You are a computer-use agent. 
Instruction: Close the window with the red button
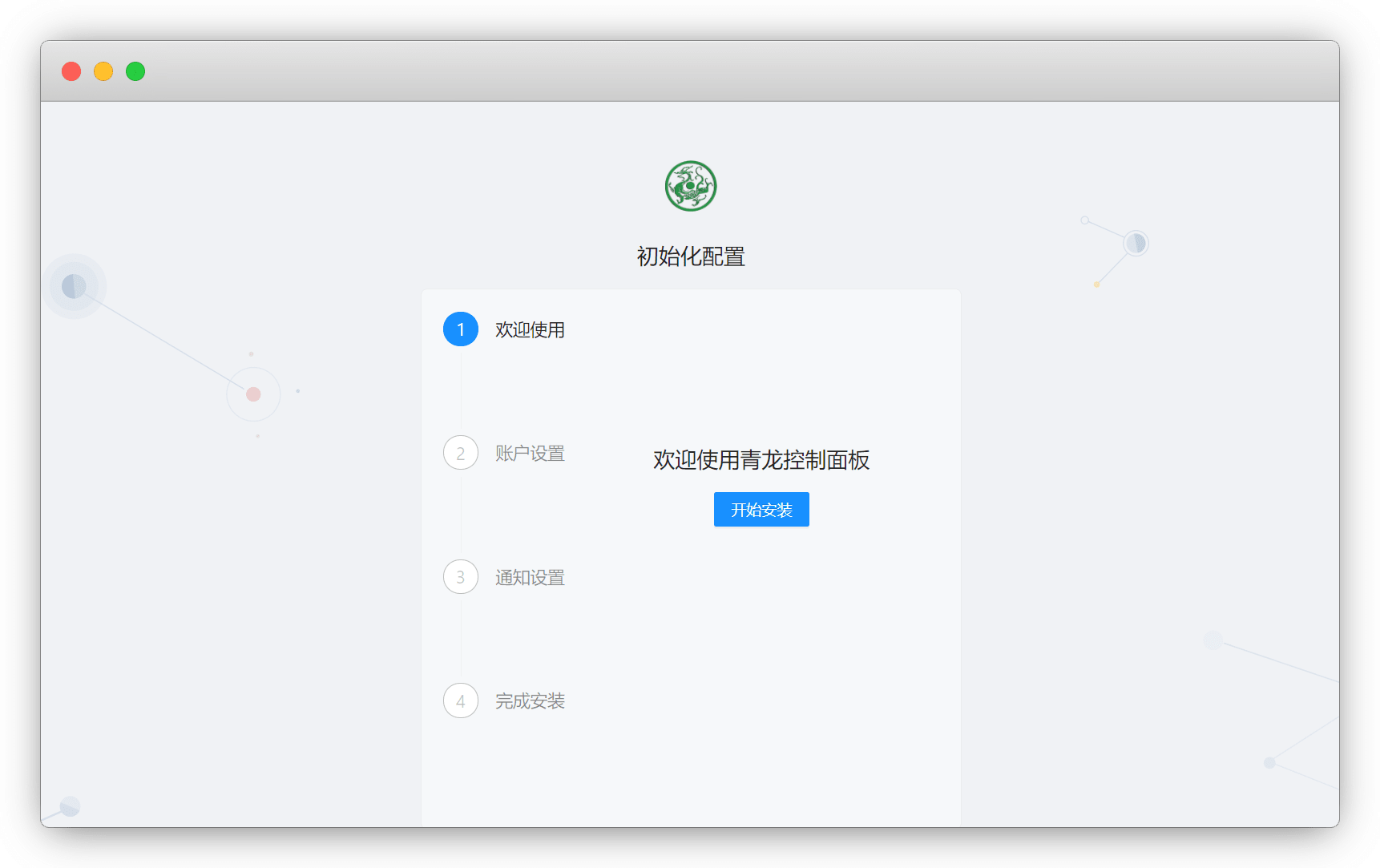pos(71,71)
